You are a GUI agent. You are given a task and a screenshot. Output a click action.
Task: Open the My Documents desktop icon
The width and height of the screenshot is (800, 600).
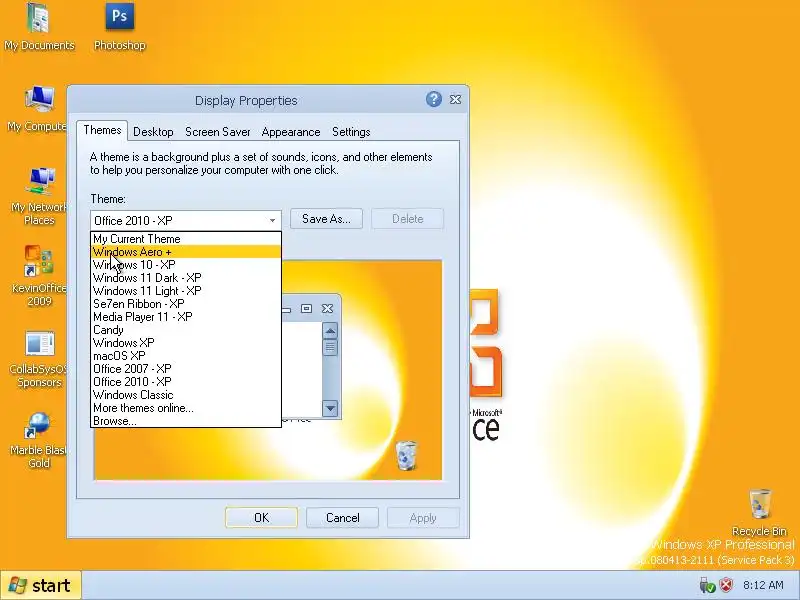click(39, 27)
